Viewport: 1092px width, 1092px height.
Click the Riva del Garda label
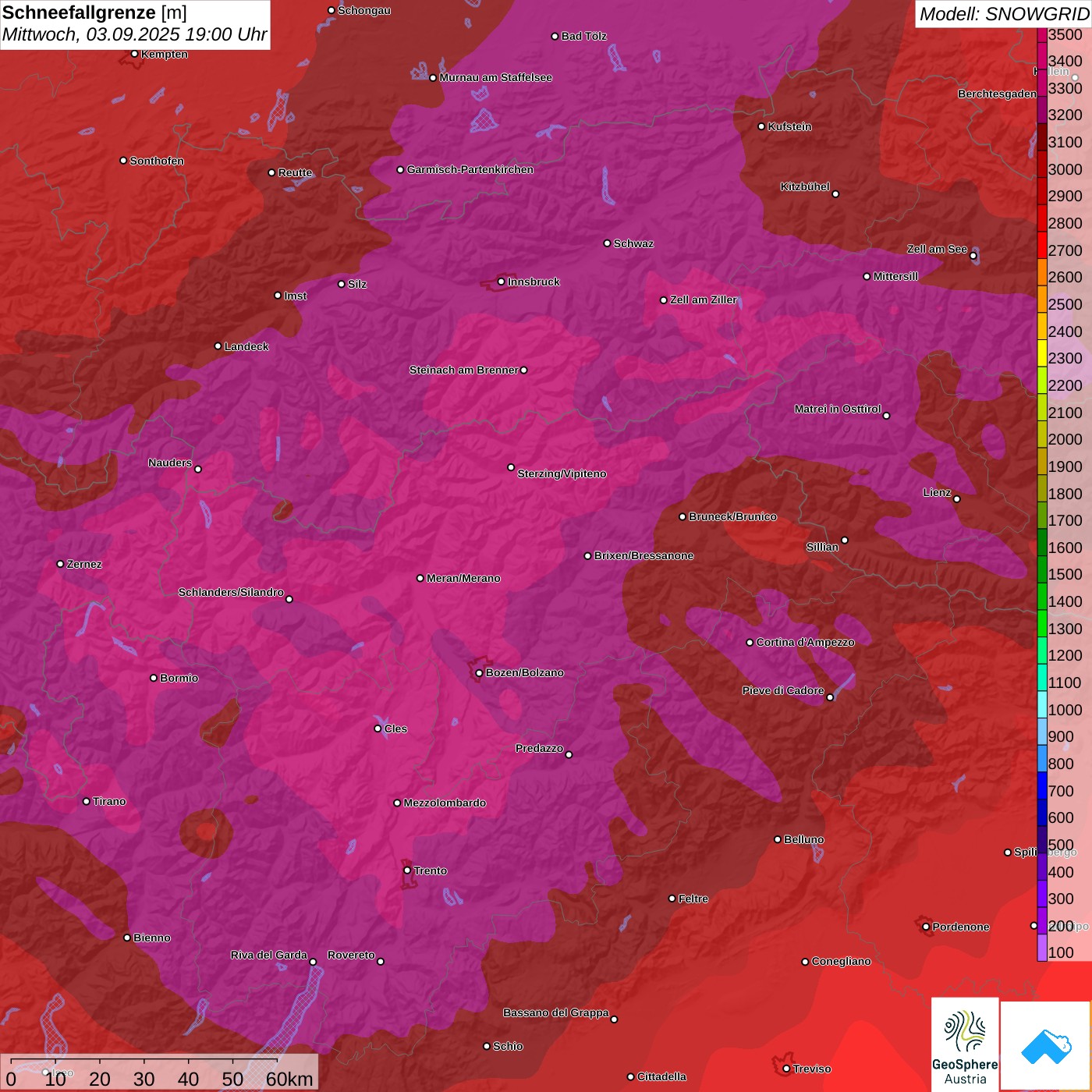[268, 955]
